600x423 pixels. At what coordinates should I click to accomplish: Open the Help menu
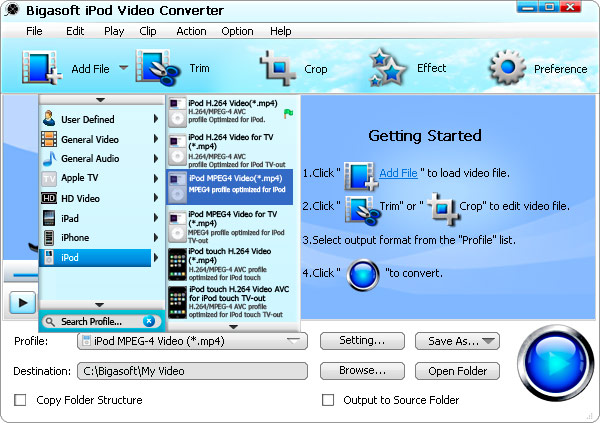[x=280, y=31]
